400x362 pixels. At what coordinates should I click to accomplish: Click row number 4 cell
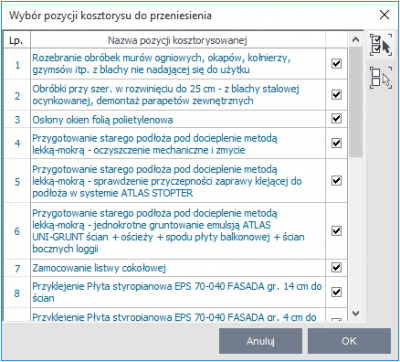coord(17,143)
